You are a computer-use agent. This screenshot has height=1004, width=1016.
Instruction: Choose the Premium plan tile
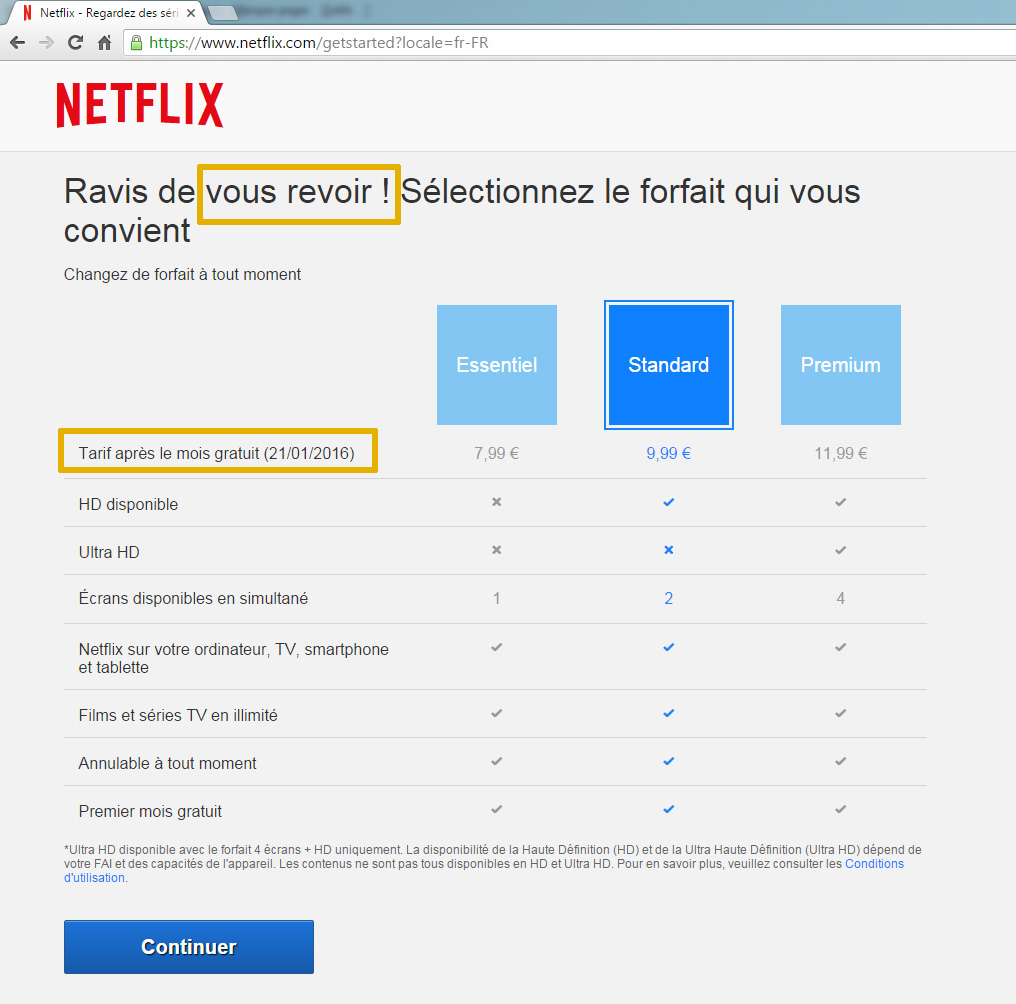point(840,365)
